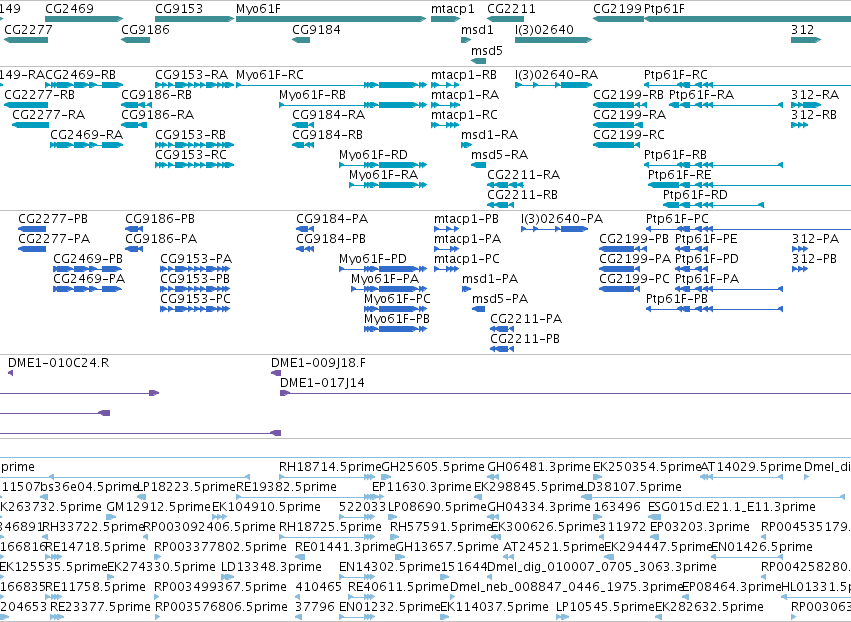The image size is (851, 622).
Task: Click the Myo61F-RA transcript label
Action: tap(383, 175)
